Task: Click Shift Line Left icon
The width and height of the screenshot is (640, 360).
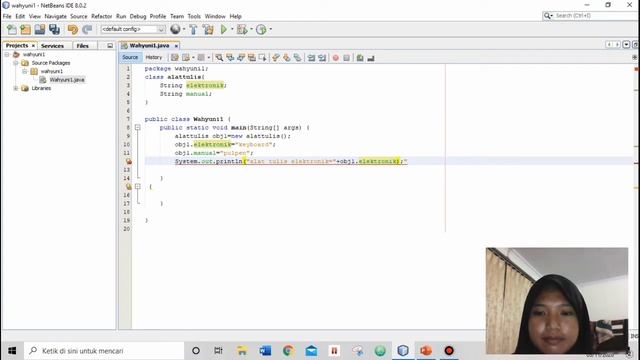Action: [311, 58]
